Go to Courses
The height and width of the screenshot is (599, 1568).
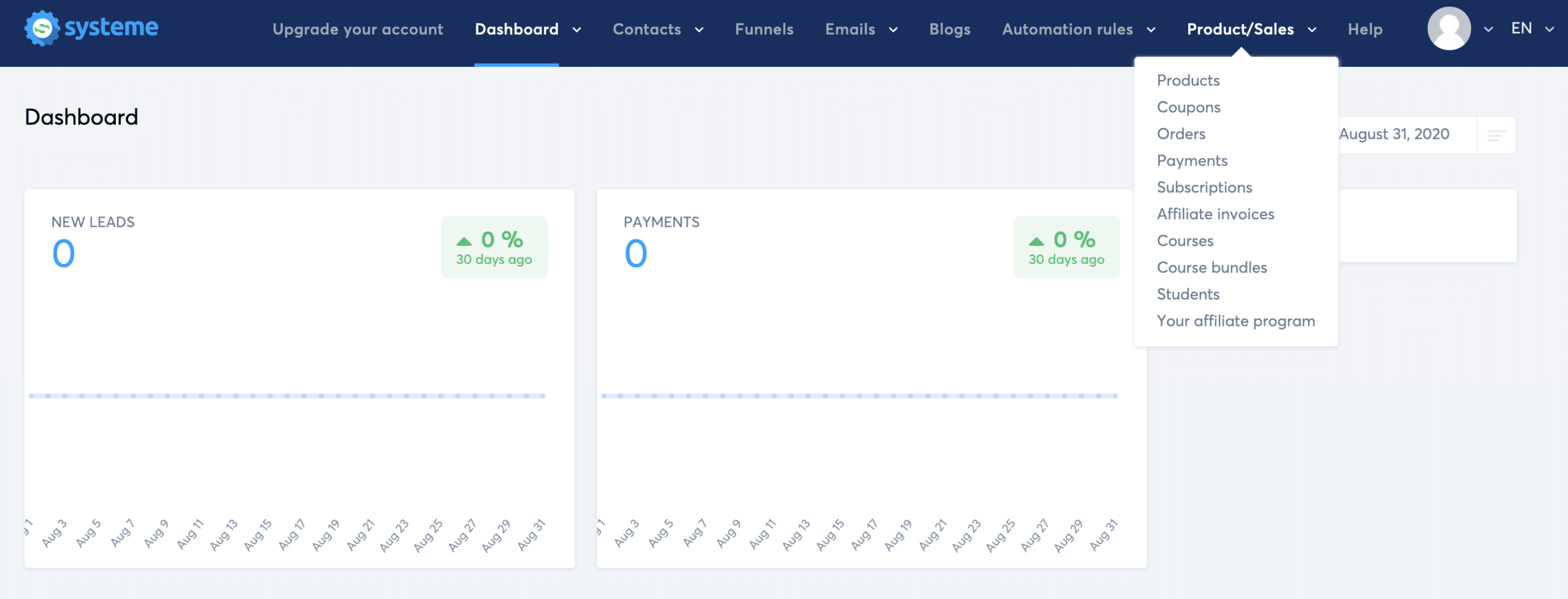pyautogui.click(x=1185, y=241)
